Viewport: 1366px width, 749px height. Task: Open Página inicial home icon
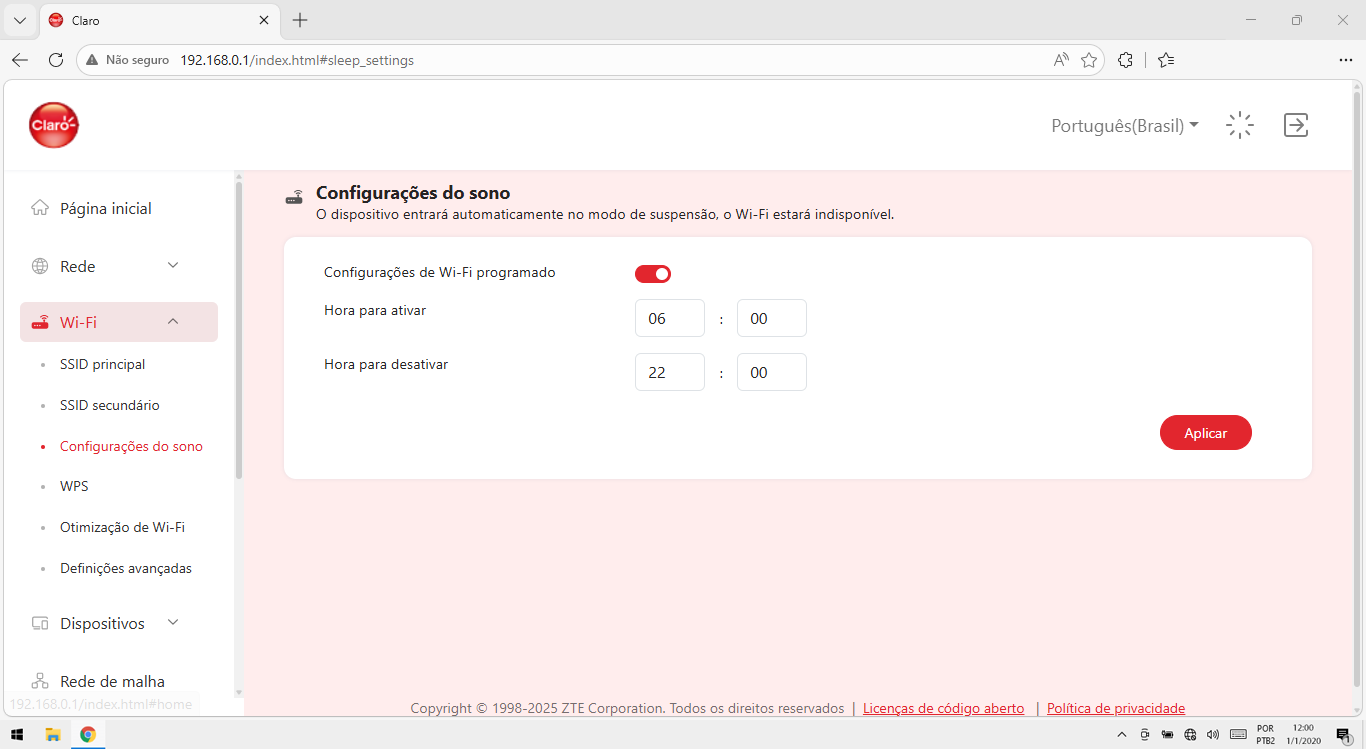point(40,208)
